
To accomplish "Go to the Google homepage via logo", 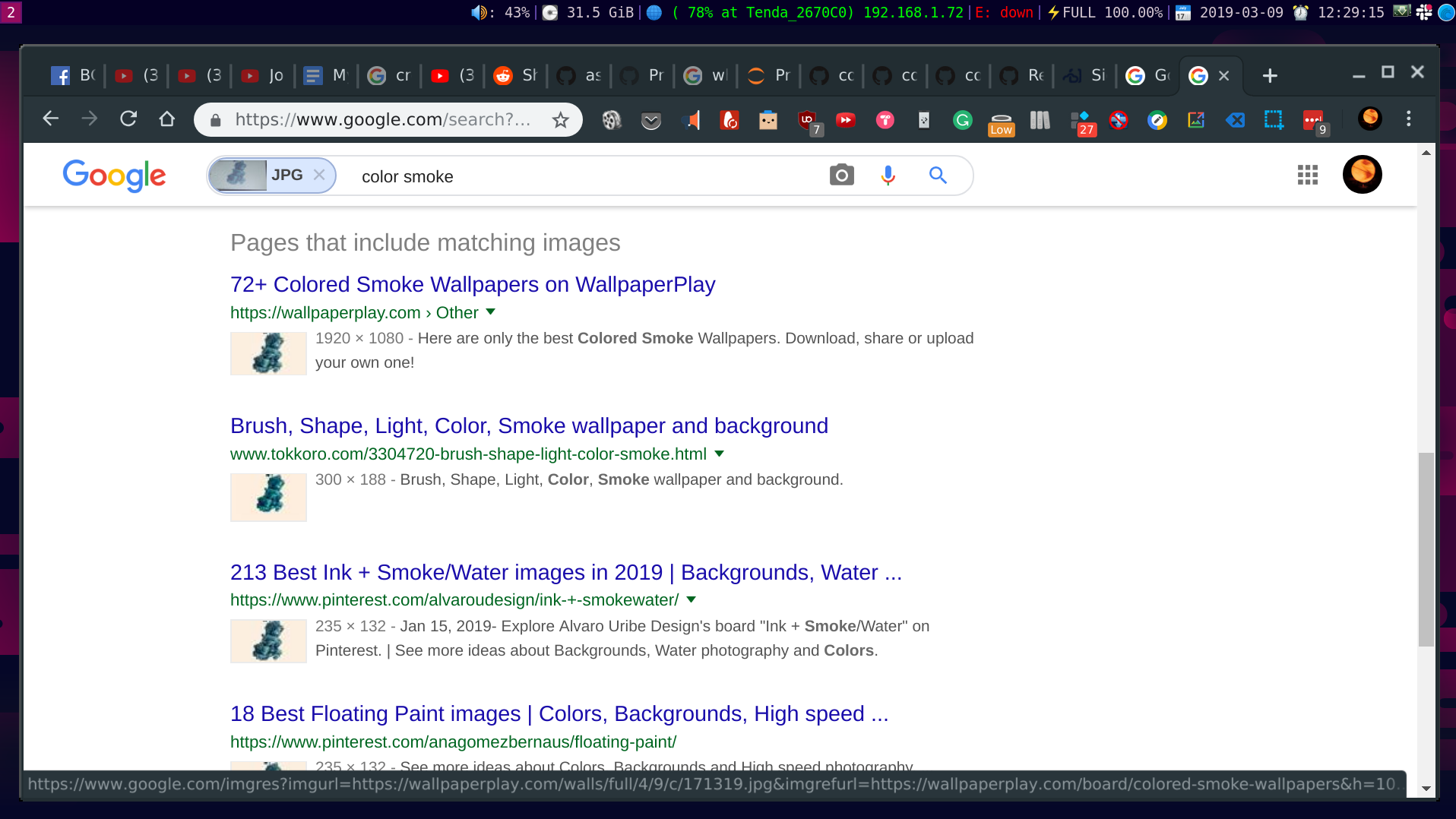I will [x=114, y=175].
